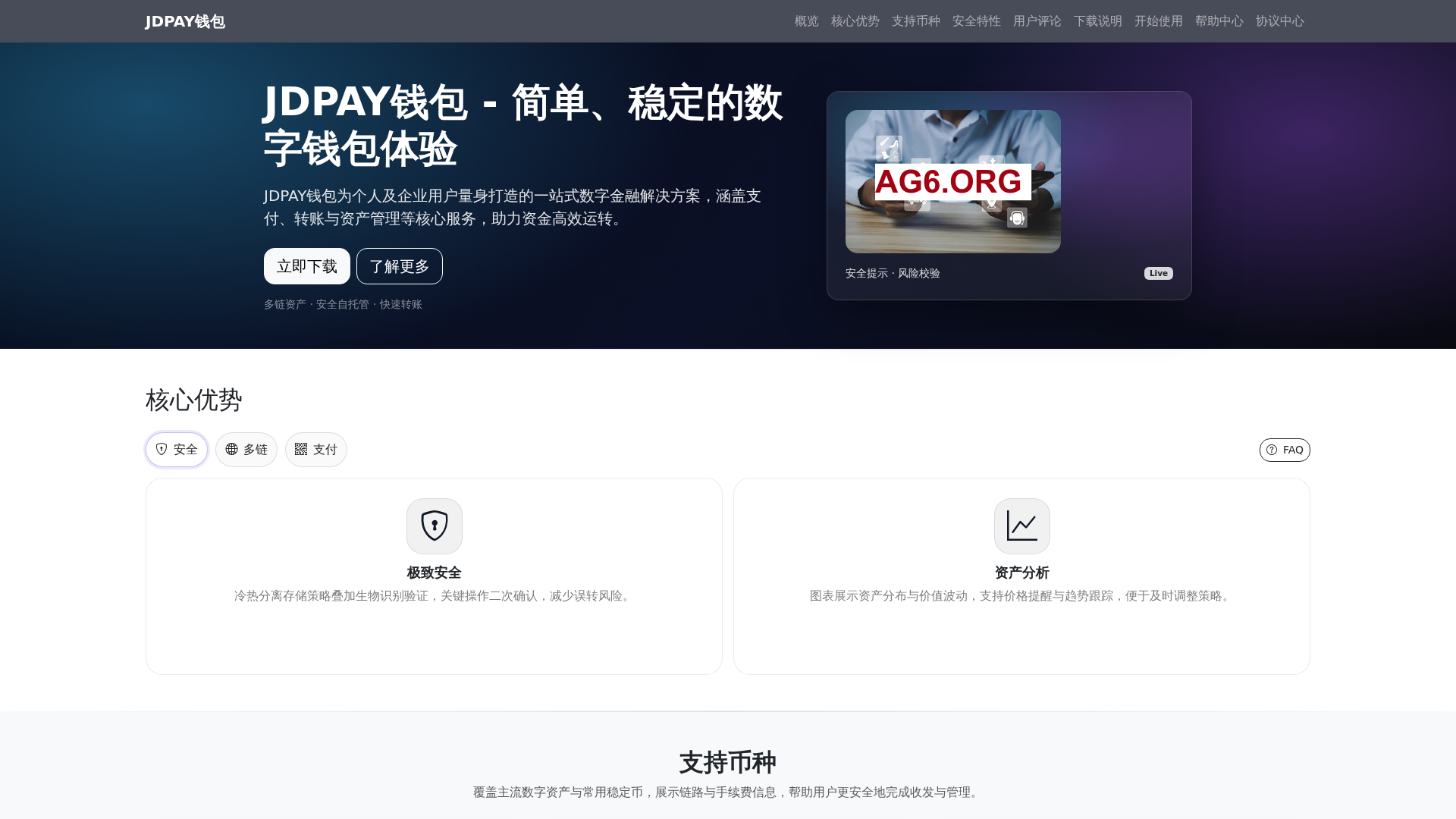
Task: Navigate to 用户评论 section
Action: pos(1037,21)
